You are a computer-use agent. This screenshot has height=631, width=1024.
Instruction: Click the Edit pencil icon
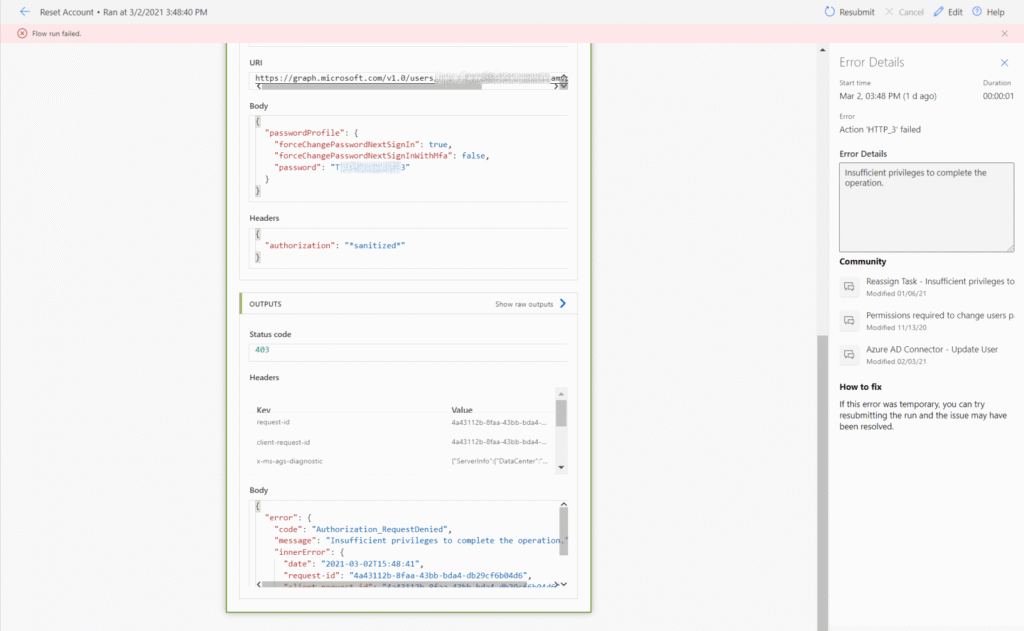pyautogui.click(x=938, y=12)
